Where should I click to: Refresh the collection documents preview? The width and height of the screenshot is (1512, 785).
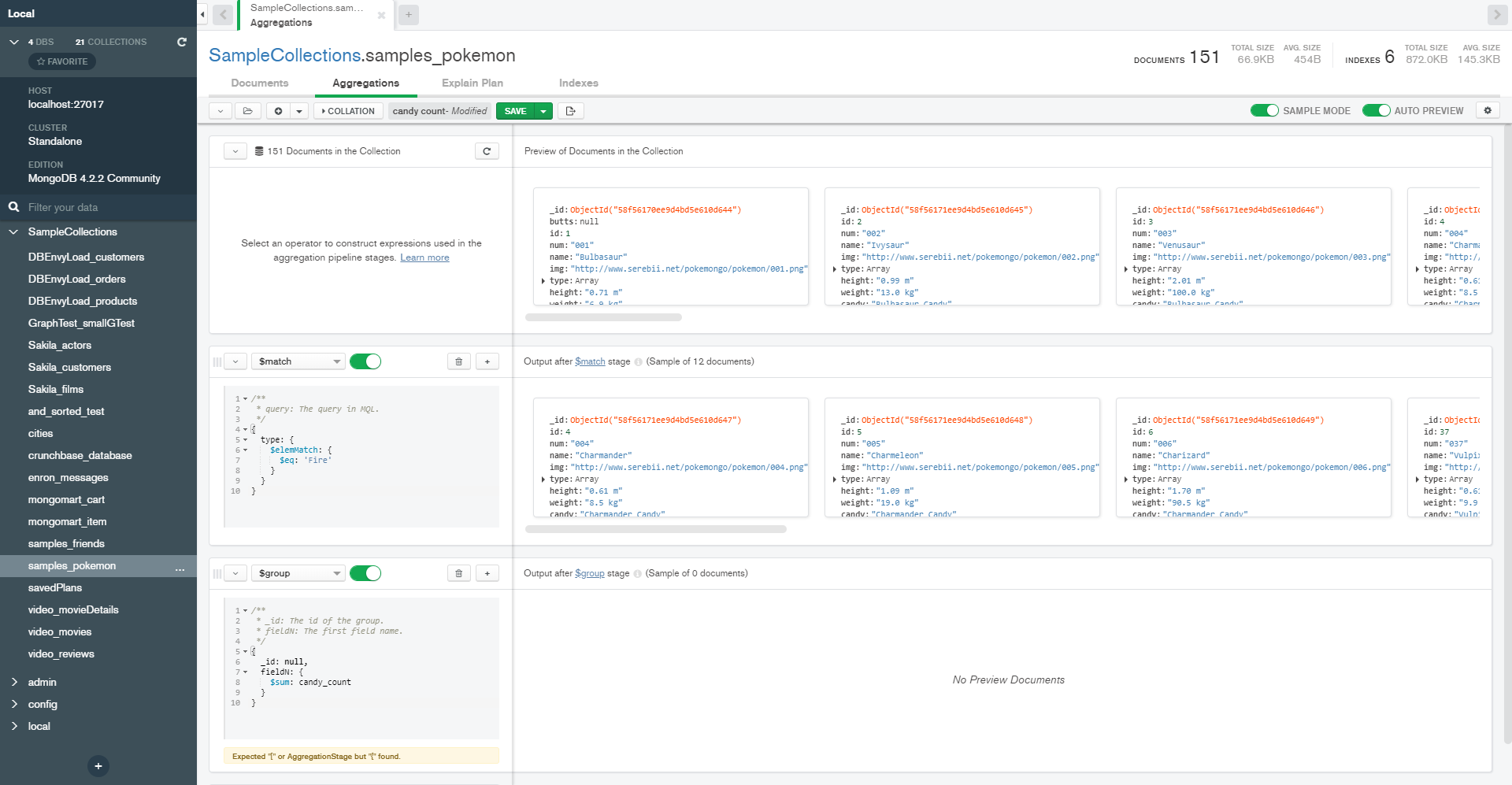pyautogui.click(x=487, y=151)
